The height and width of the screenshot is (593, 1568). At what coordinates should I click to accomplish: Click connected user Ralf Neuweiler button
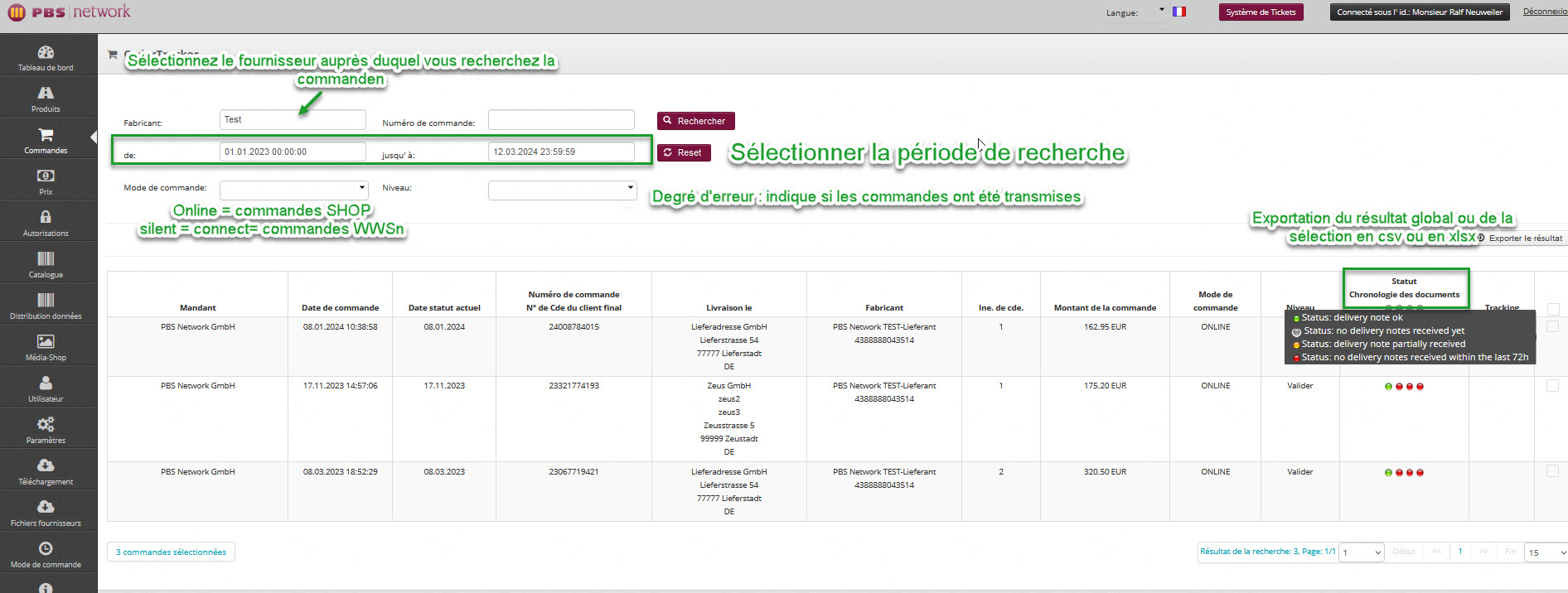[x=1420, y=12]
